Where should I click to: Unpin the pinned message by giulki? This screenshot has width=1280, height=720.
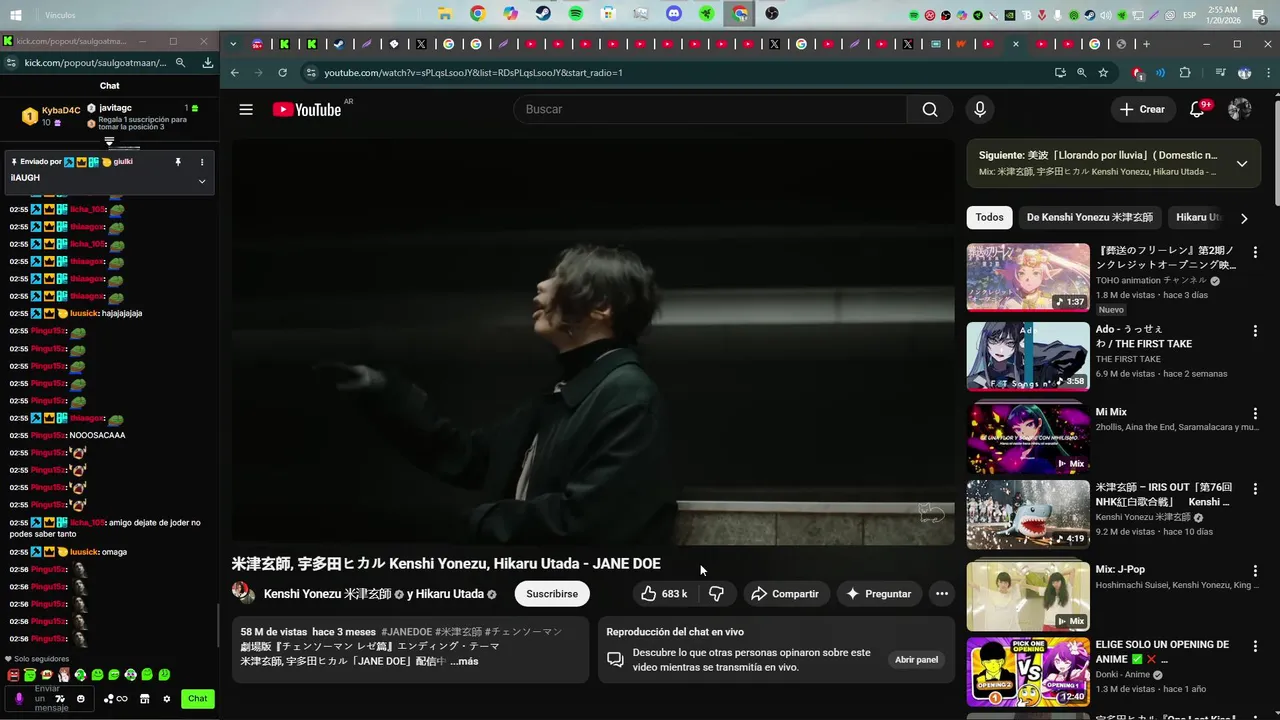click(178, 162)
